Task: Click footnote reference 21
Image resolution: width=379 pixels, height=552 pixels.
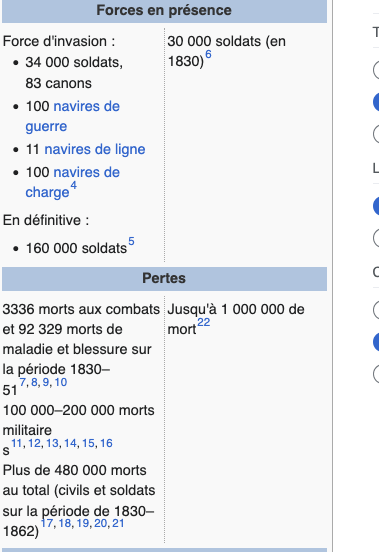Action: [118, 523]
